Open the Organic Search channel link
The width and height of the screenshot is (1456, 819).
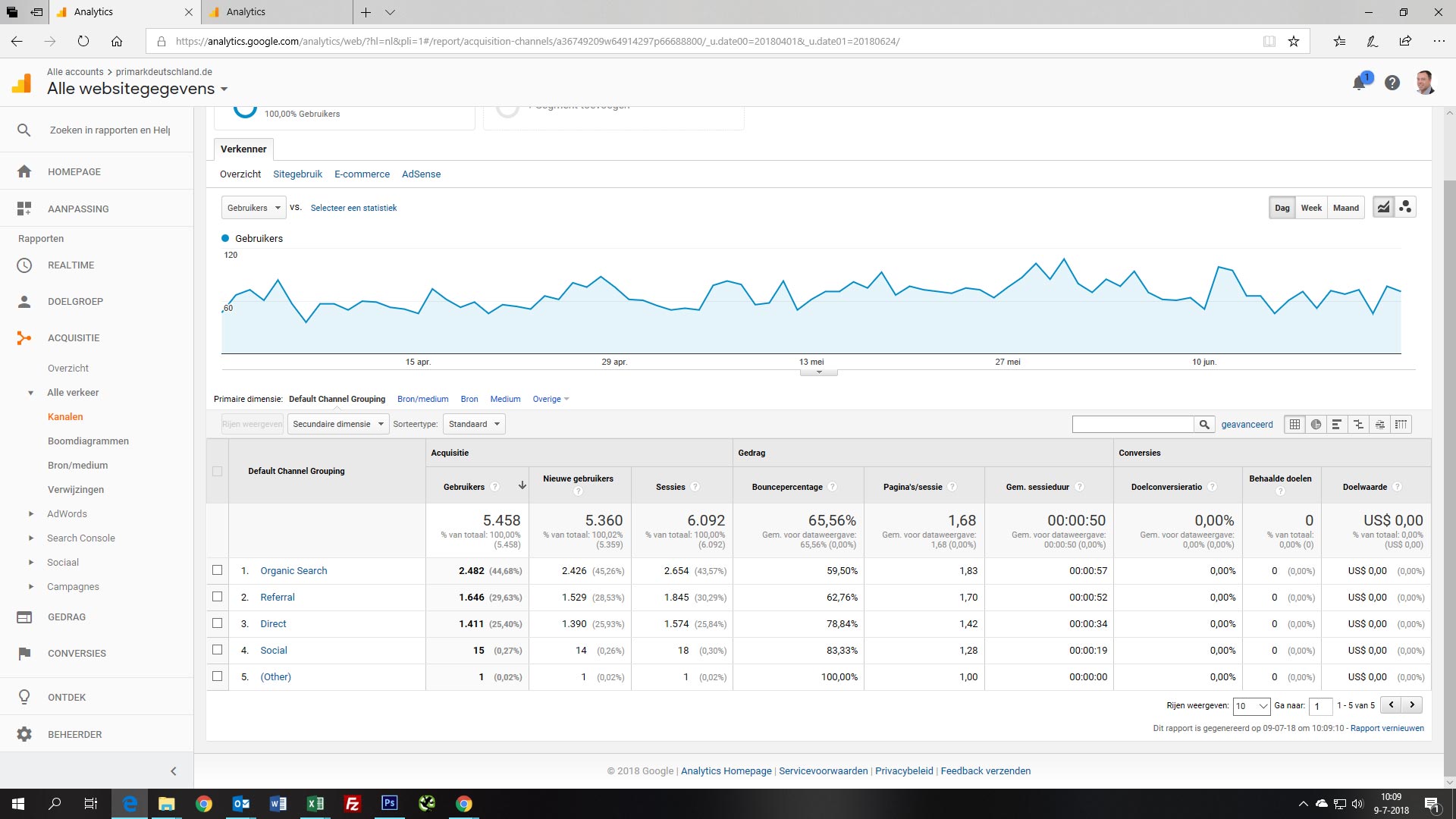point(293,570)
